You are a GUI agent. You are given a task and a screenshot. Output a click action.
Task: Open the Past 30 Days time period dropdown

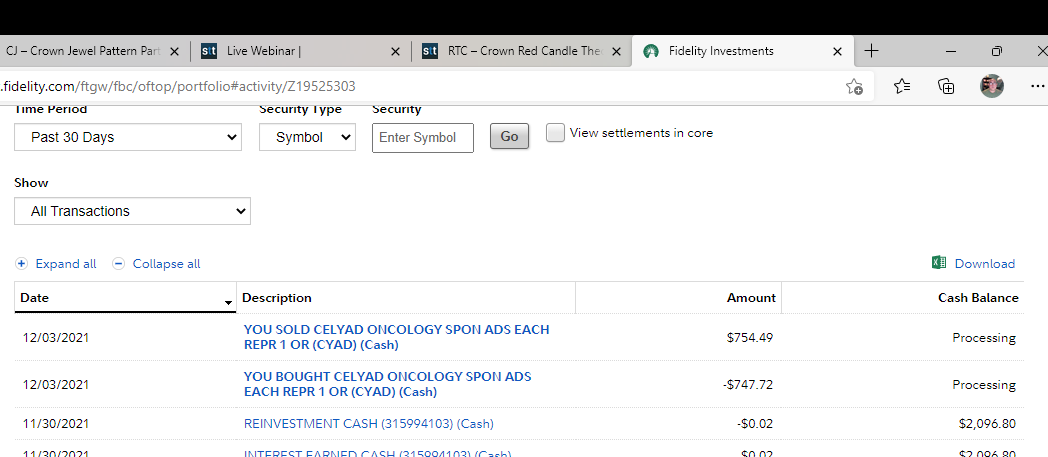pos(128,137)
